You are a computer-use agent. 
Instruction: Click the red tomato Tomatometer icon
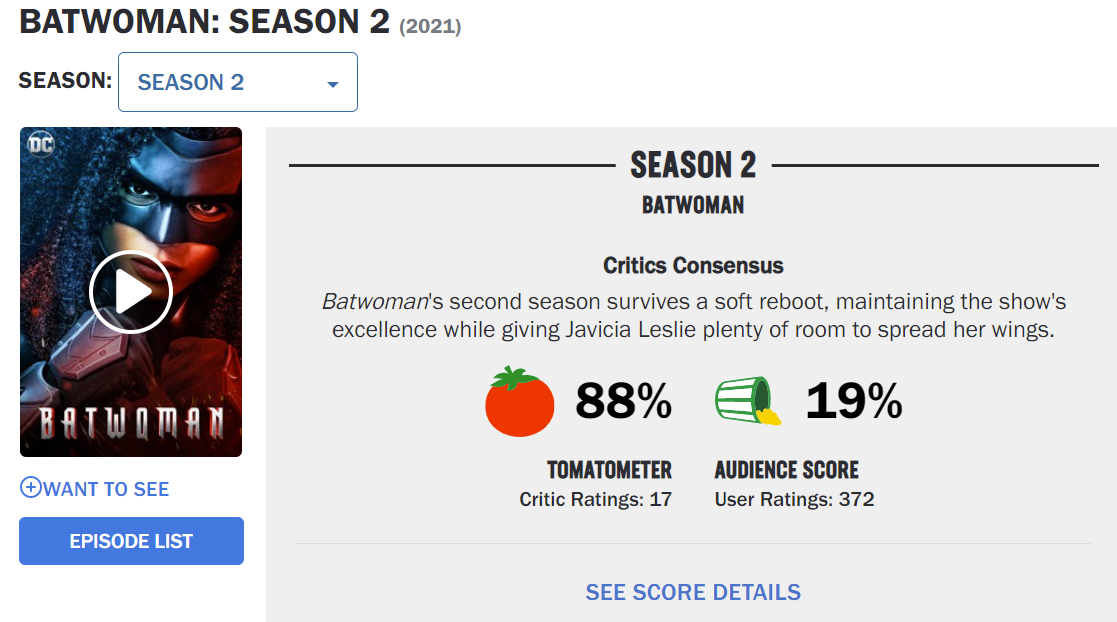[x=519, y=402]
